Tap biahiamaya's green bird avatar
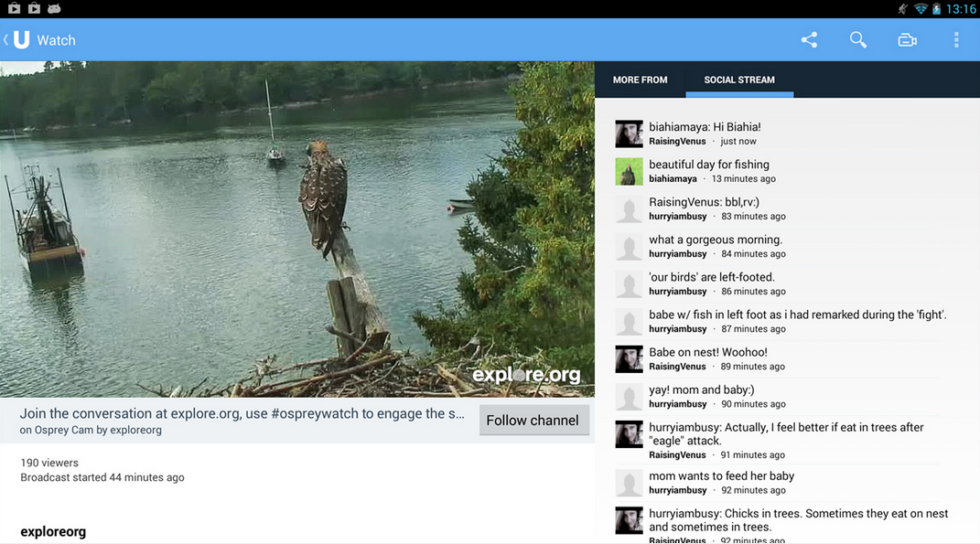Screen dimensions: 980x544 coord(629,171)
